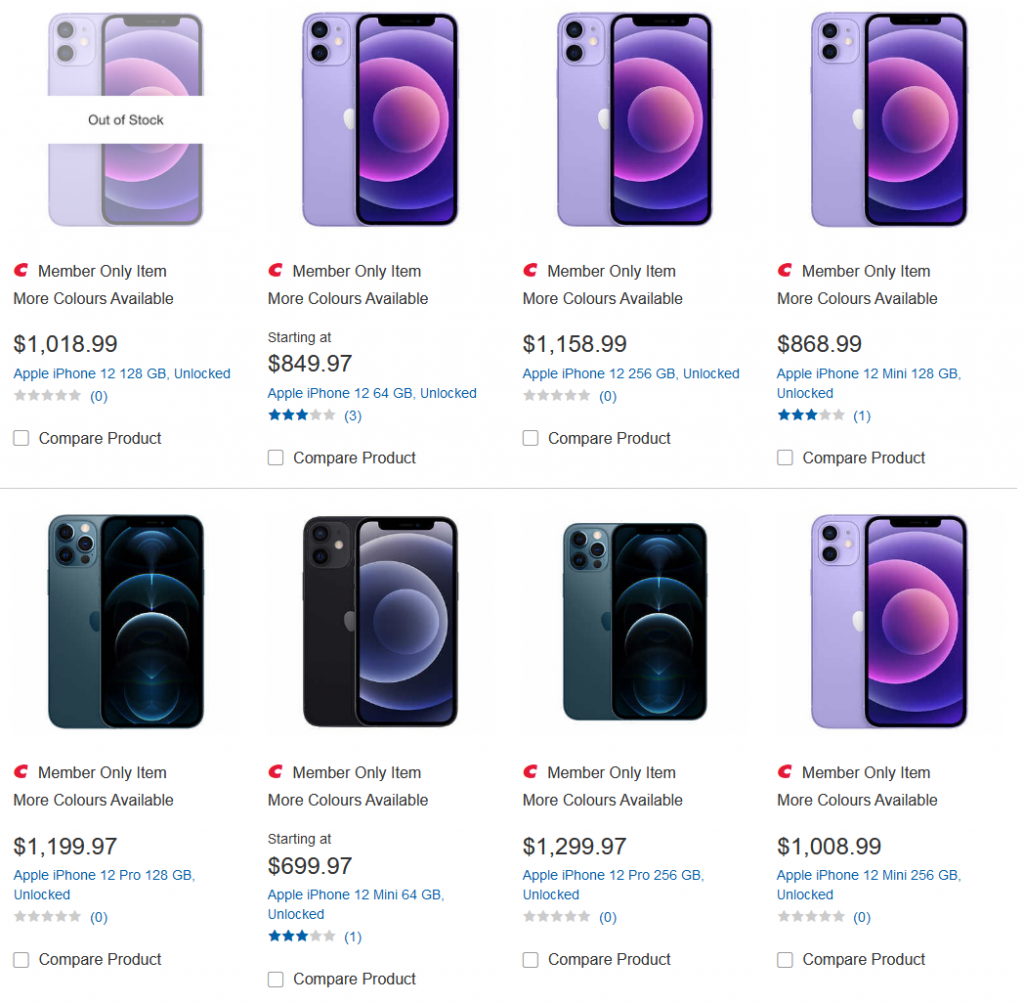Click the star rating on iPhone 12 Pro 128 GB
The height and width of the screenshot is (1003, 1024).
click(42, 916)
